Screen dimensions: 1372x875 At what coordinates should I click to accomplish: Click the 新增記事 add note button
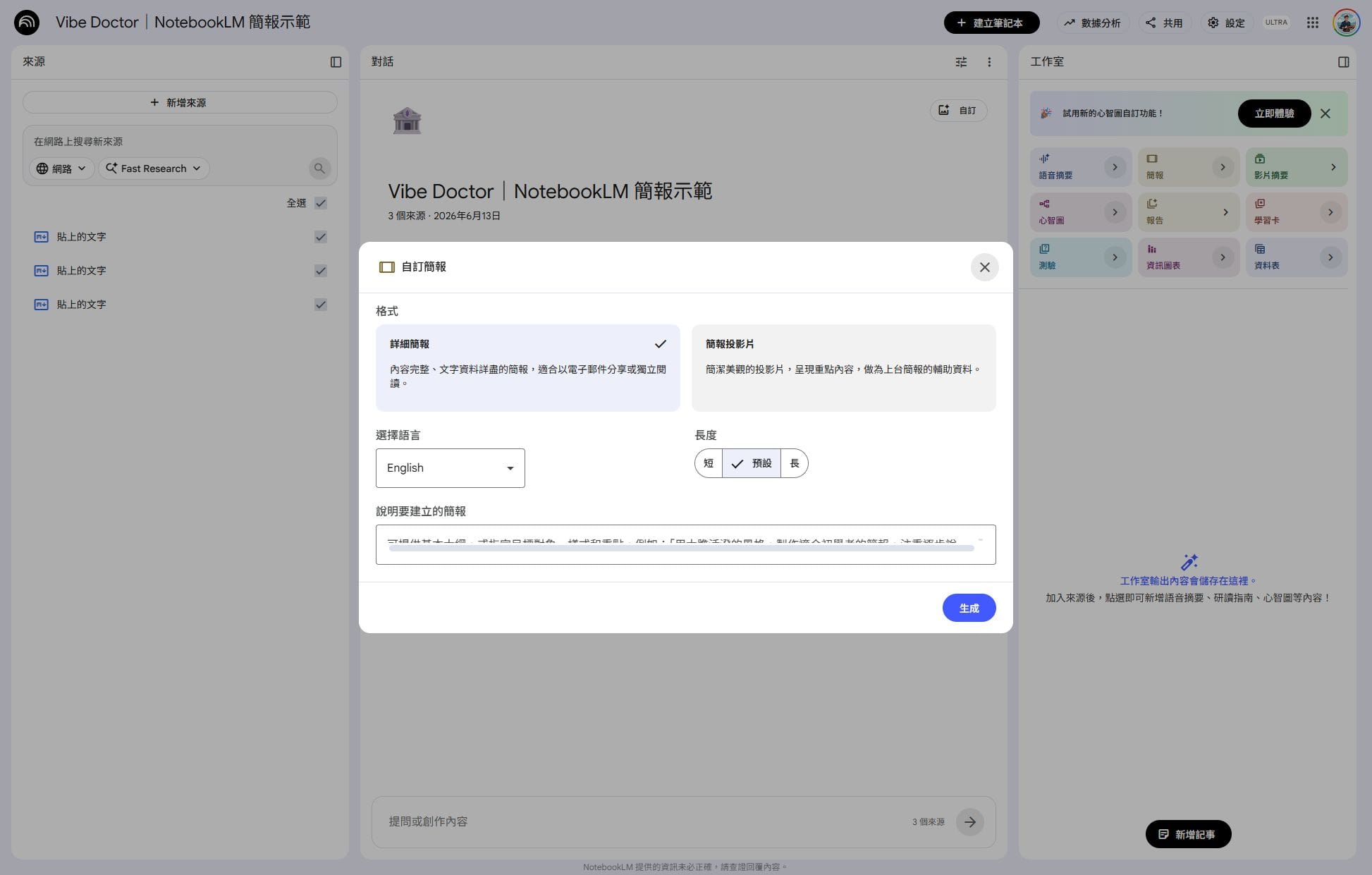tap(1188, 834)
